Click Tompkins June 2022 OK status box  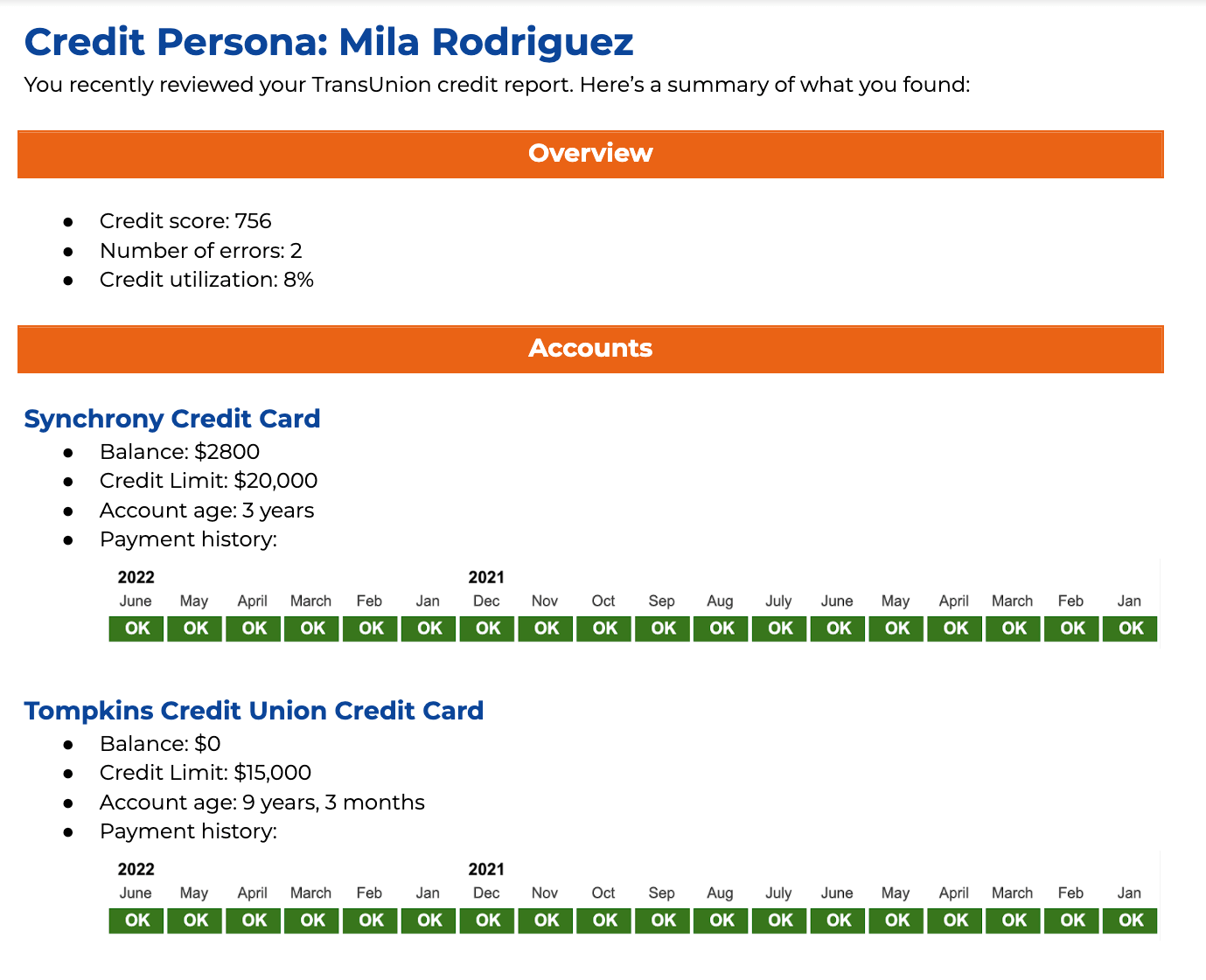(136, 921)
